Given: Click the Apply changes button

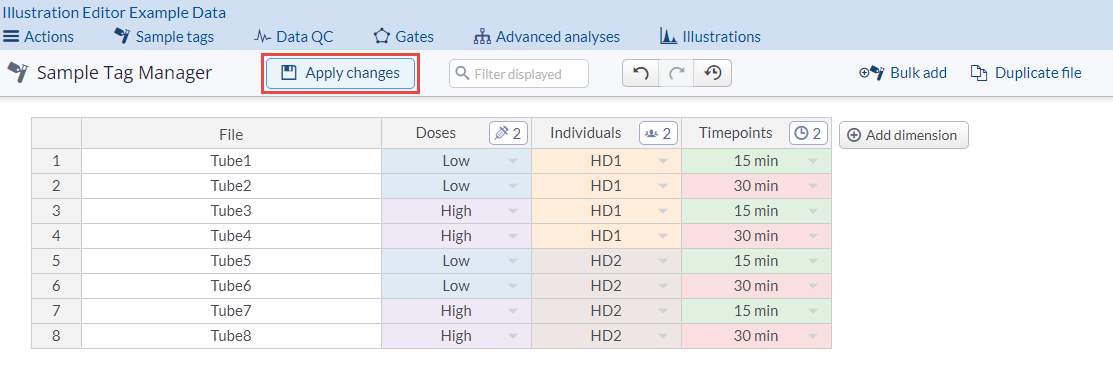Looking at the screenshot, I should [x=340, y=73].
